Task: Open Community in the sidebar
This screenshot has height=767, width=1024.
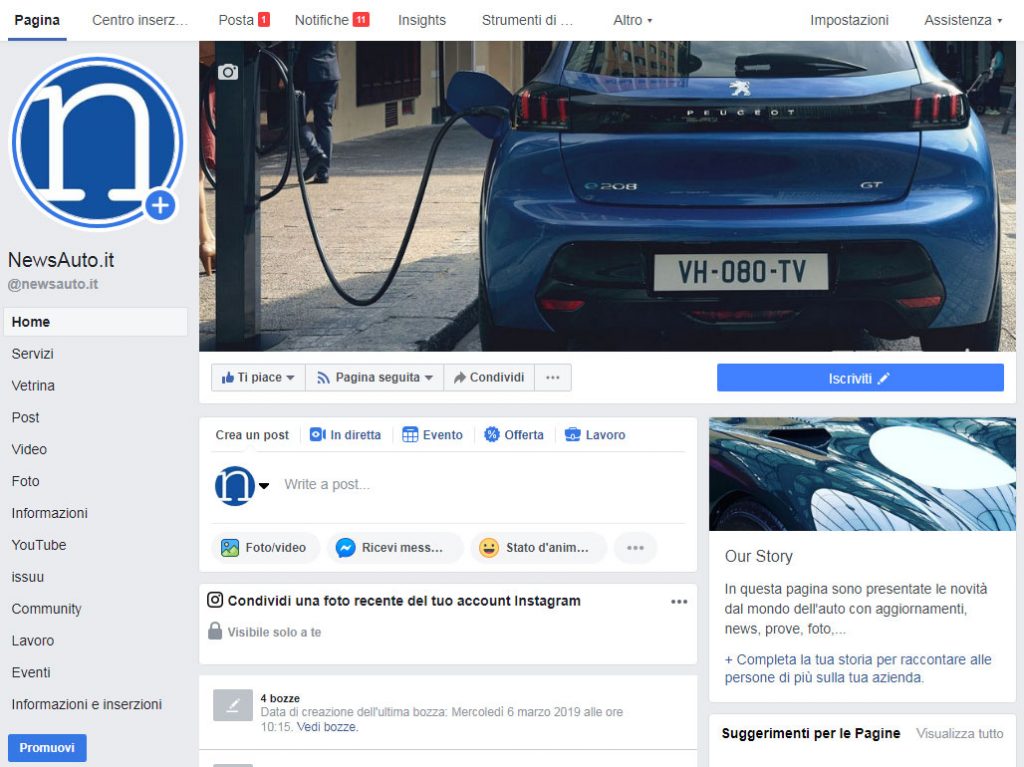Action: coord(46,609)
